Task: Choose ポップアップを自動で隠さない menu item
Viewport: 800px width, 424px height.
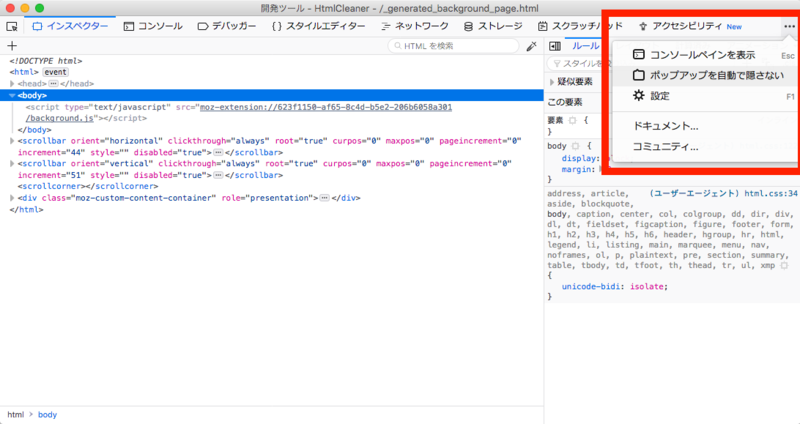Action: pos(705,76)
